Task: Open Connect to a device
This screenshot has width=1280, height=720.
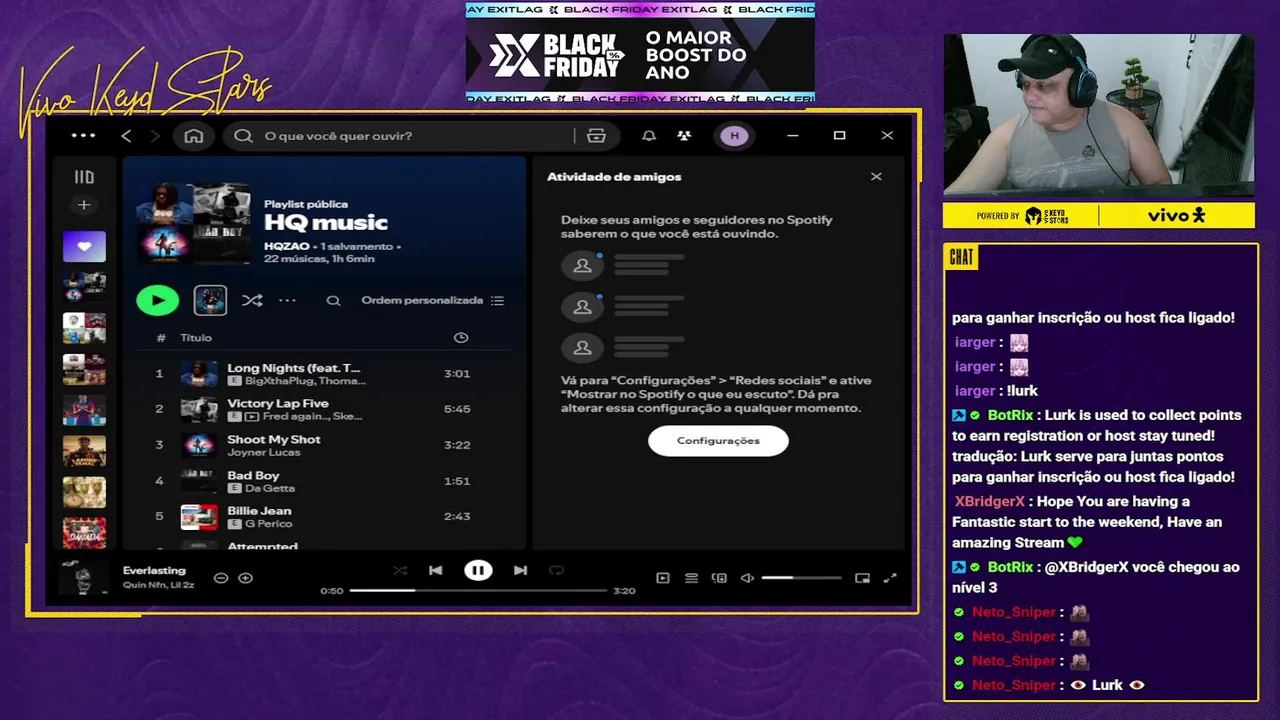Action: click(x=719, y=578)
